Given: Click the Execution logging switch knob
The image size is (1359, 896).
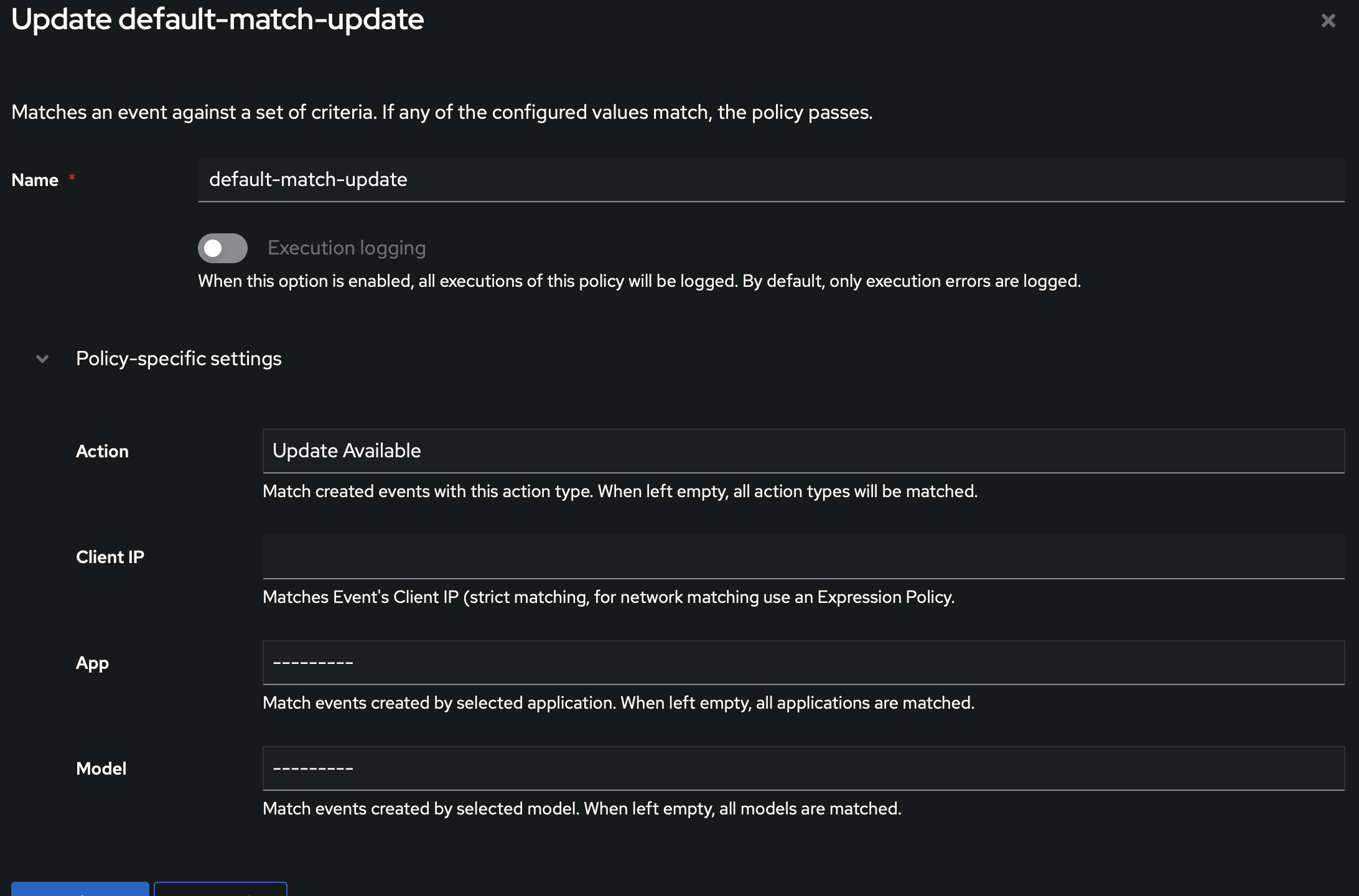Looking at the screenshot, I should tap(213, 248).
